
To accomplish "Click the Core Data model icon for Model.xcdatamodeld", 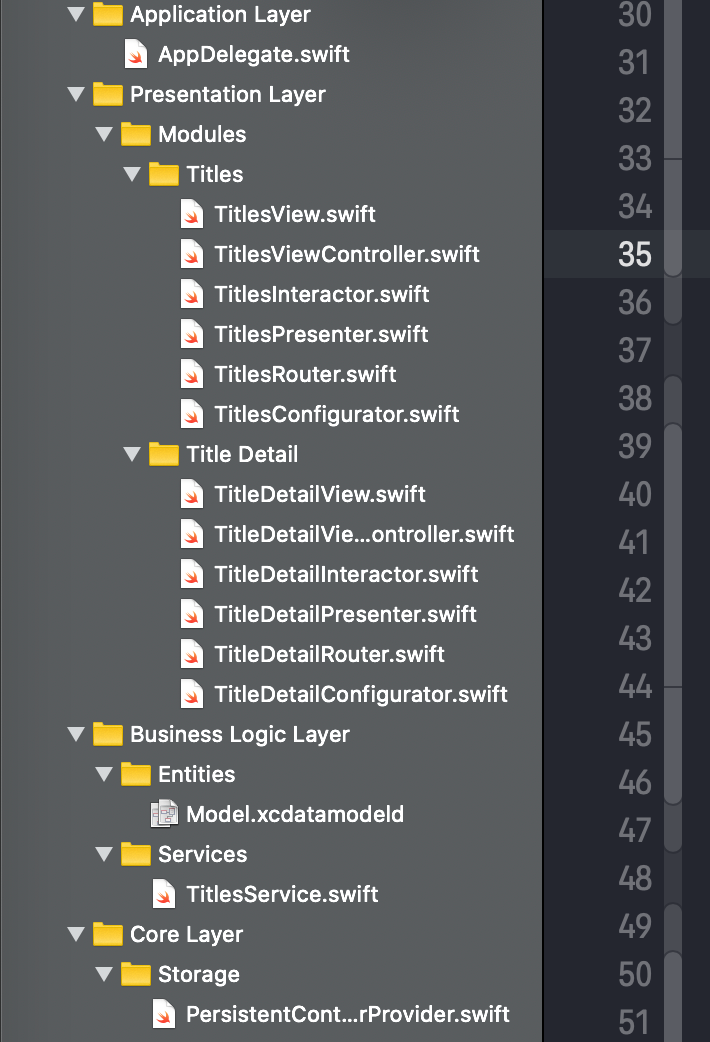I will 163,814.
